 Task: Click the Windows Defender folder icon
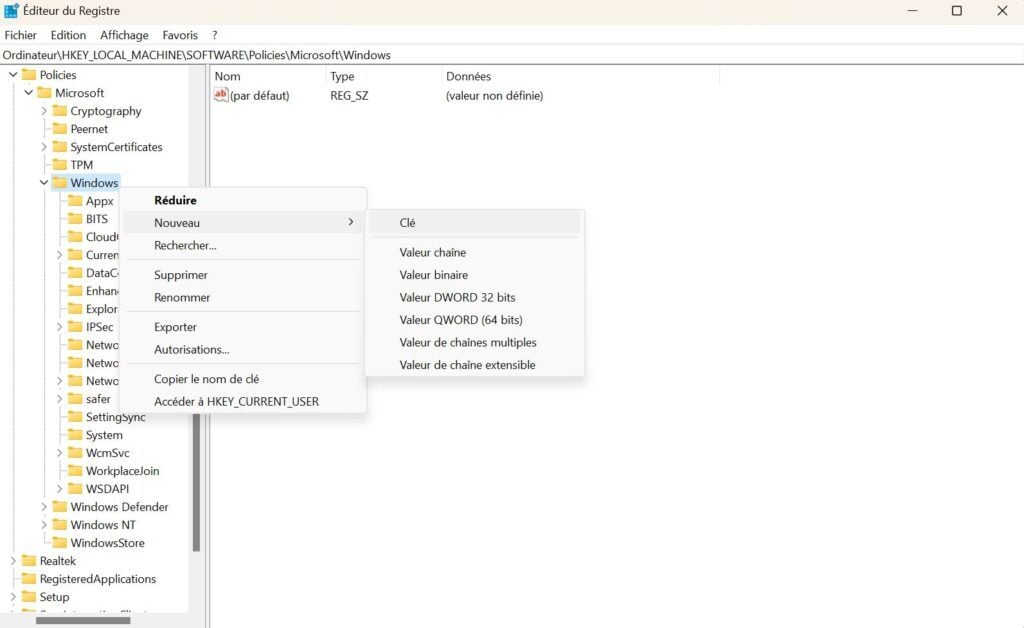coord(60,506)
